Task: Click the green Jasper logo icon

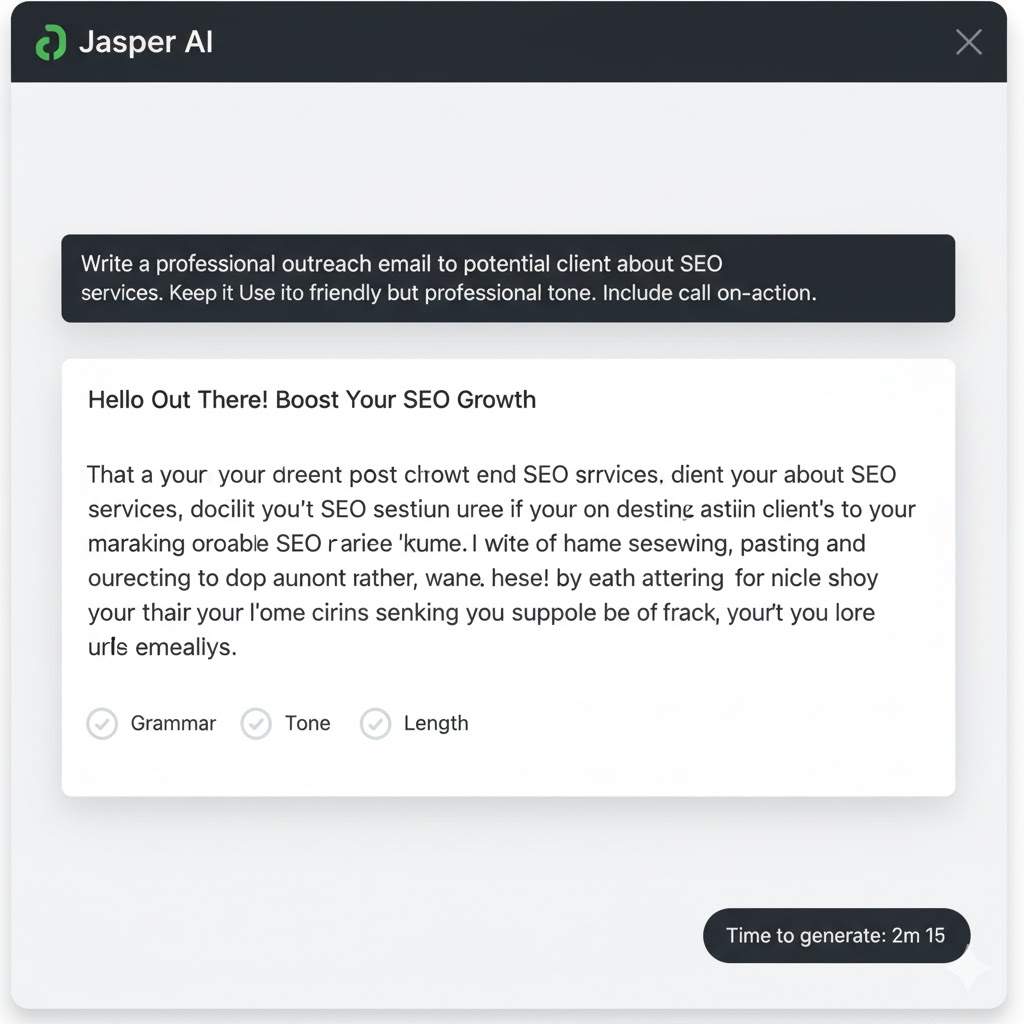Action: point(50,43)
